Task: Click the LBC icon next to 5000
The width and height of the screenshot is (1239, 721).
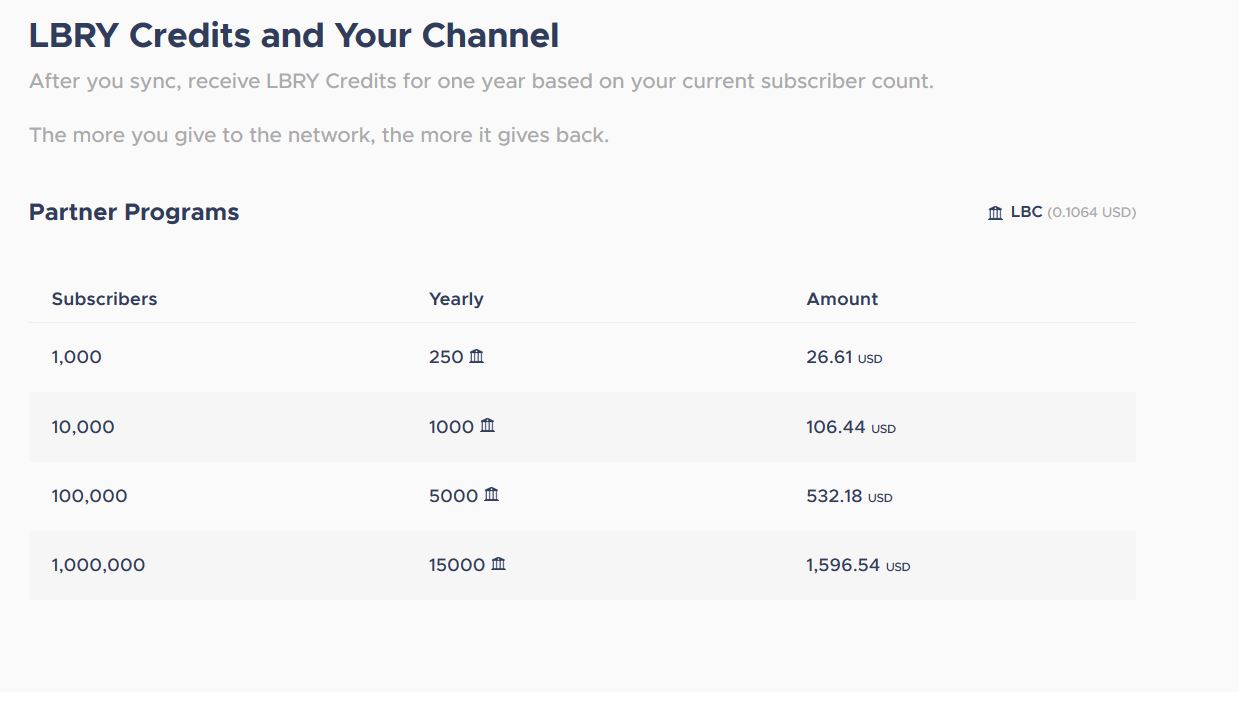Action: pos(491,495)
